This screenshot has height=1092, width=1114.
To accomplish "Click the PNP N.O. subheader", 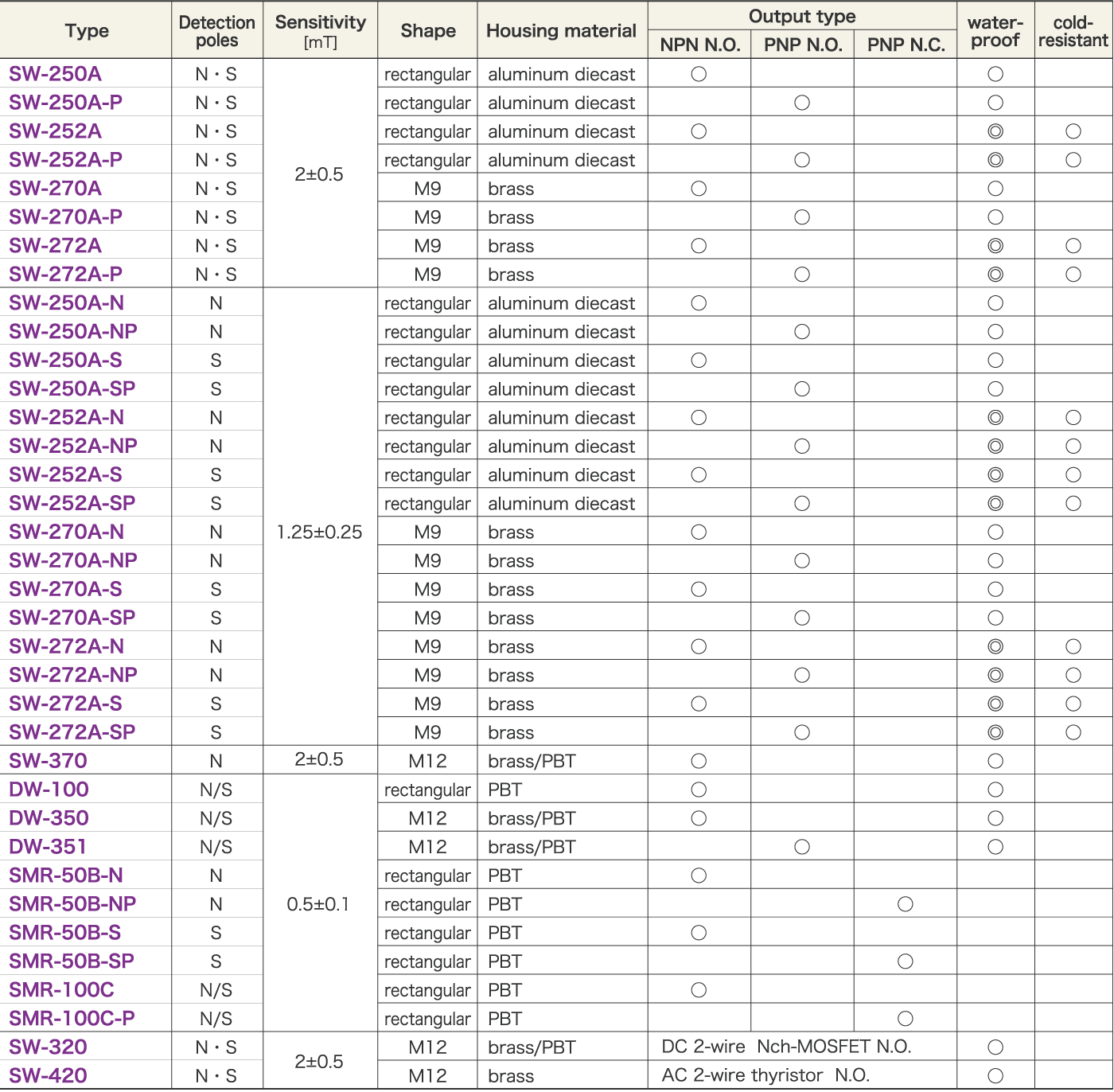I will [x=803, y=45].
